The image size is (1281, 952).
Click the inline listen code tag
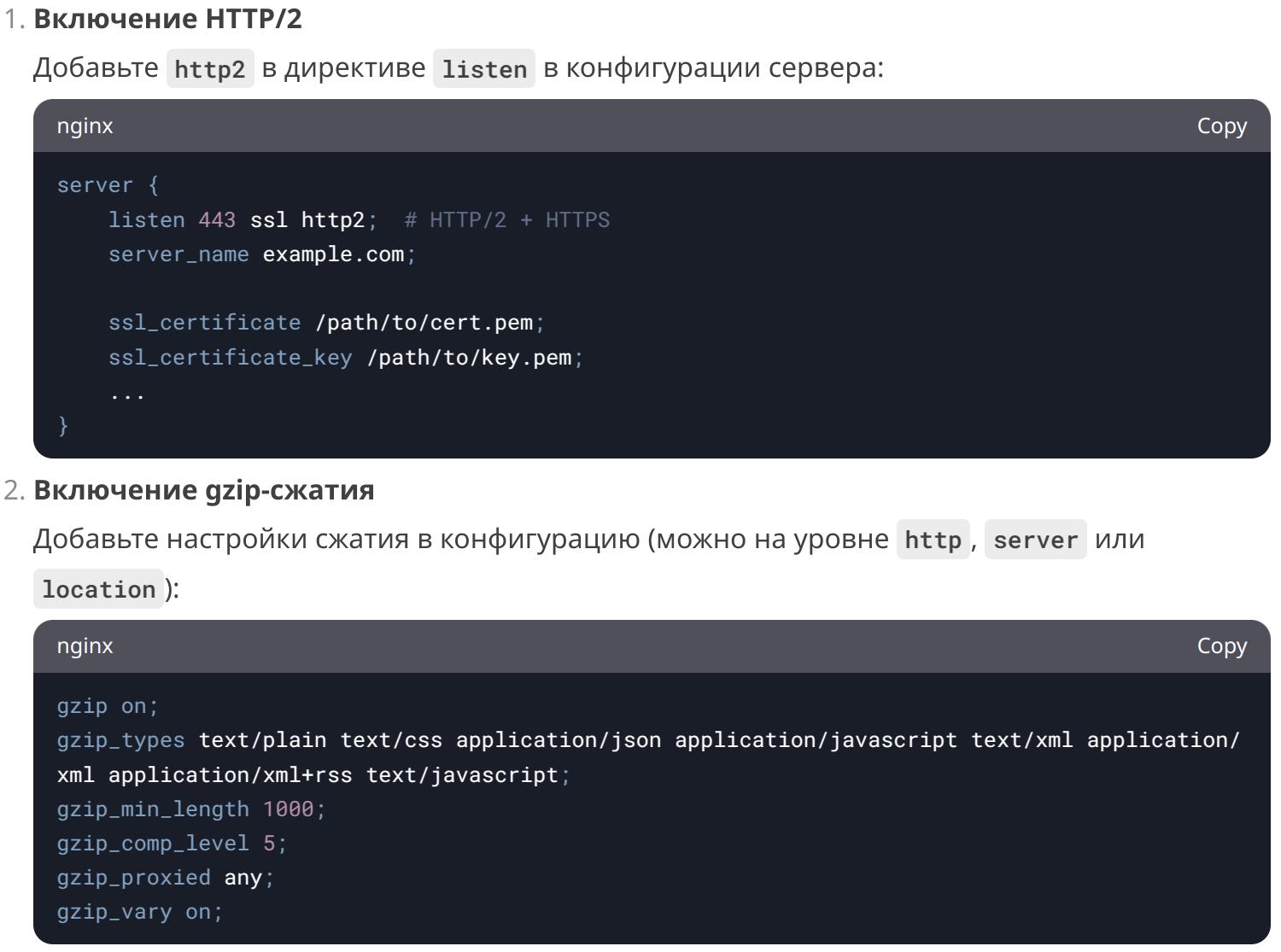[484, 69]
